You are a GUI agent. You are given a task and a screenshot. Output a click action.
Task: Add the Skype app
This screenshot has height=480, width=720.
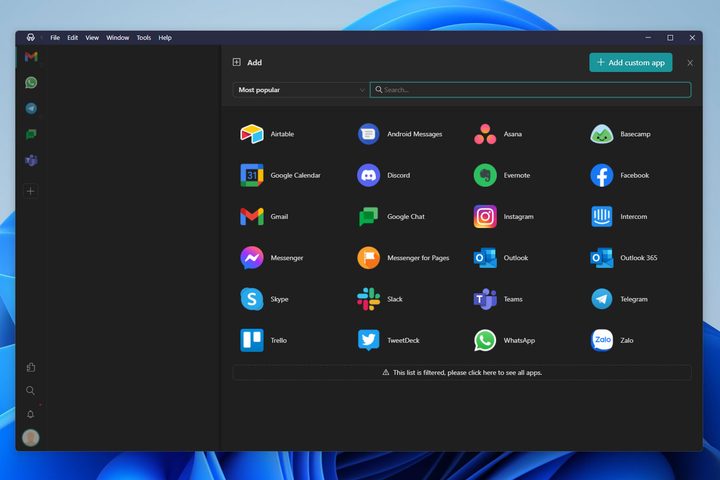click(264, 299)
